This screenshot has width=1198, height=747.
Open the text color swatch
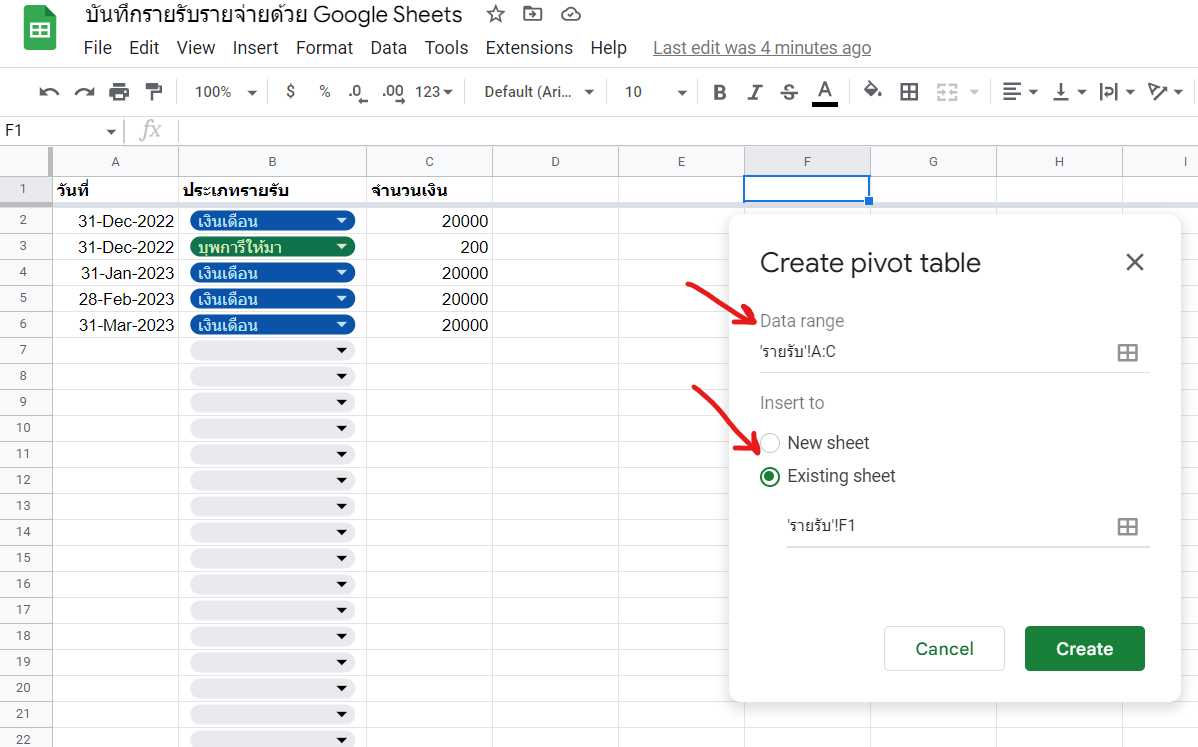[824, 91]
